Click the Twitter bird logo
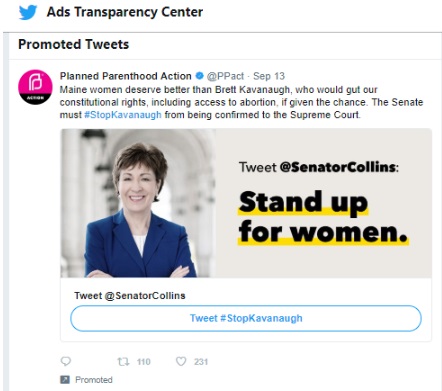This screenshot has width=442, height=391. pos(28,12)
